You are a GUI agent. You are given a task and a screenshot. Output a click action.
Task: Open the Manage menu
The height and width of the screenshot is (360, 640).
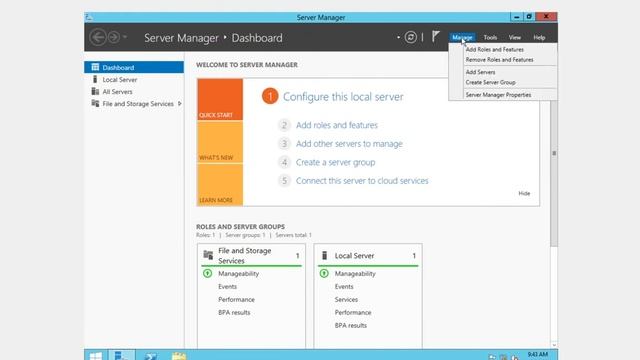(x=462, y=37)
